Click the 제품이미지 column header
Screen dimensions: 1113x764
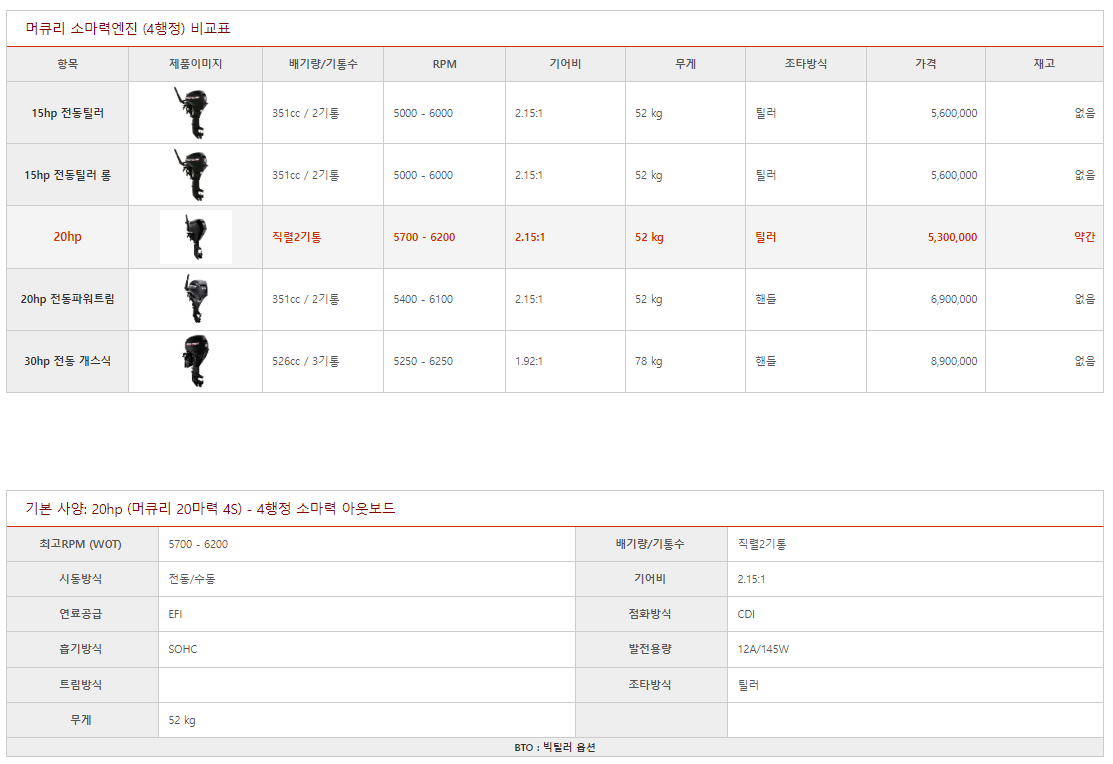(x=195, y=64)
